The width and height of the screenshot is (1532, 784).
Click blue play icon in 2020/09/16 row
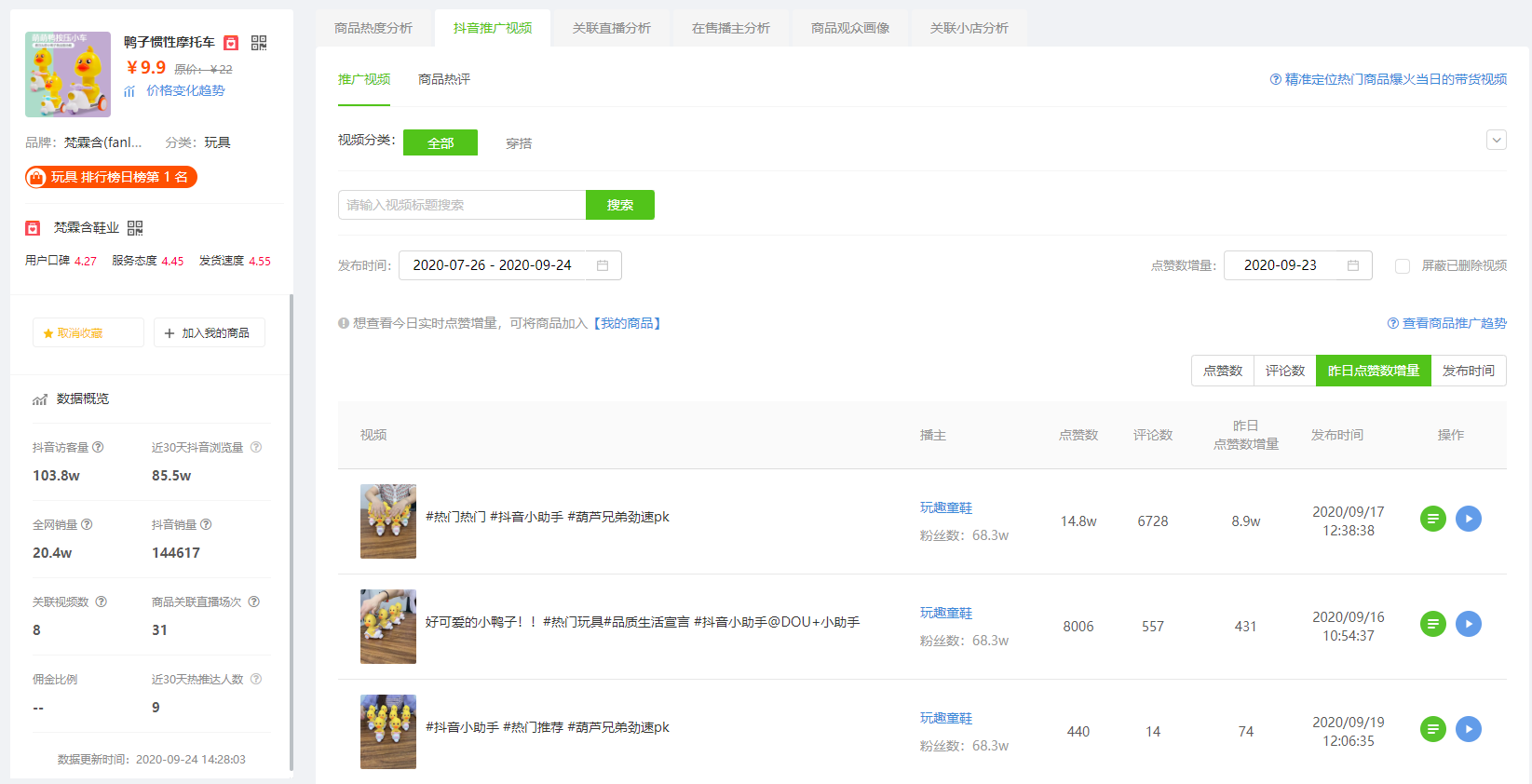(x=1469, y=624)
